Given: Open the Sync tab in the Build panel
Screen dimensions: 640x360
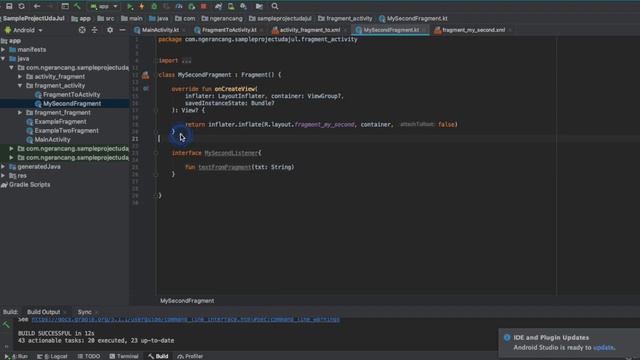Looking at the screenshot, I should [x=84, y=312].
